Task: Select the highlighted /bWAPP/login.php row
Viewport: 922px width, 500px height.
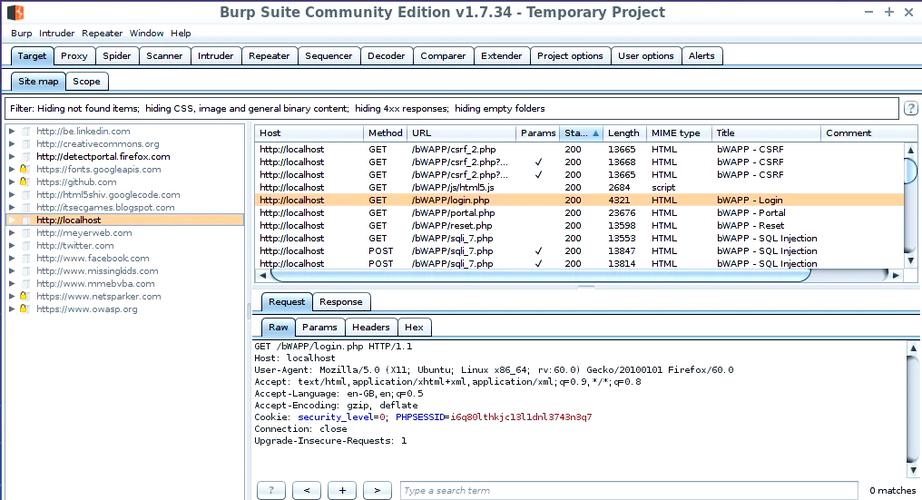Action: pyautogui.click(x=579, y=200)
